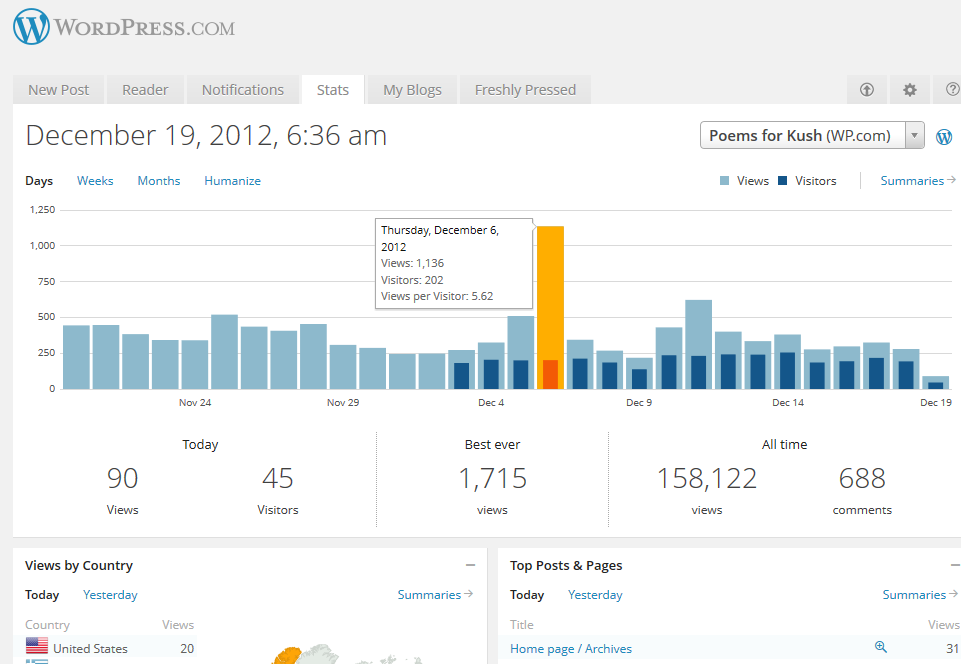Click WordPress icon beside the blog selector
Screen dimensions: 961x670
click(x=943, y=137)
